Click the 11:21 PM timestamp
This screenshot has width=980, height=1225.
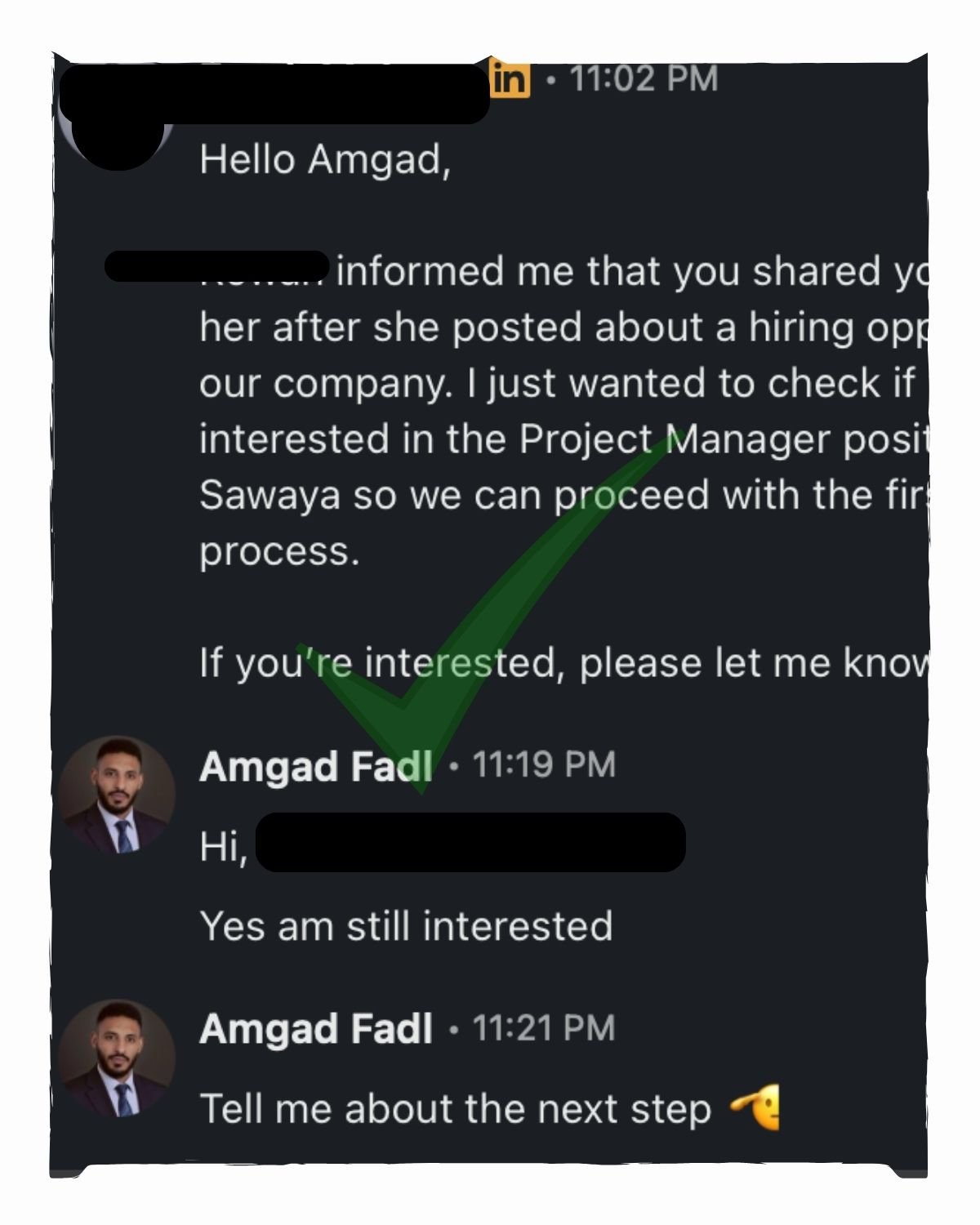544,1028
